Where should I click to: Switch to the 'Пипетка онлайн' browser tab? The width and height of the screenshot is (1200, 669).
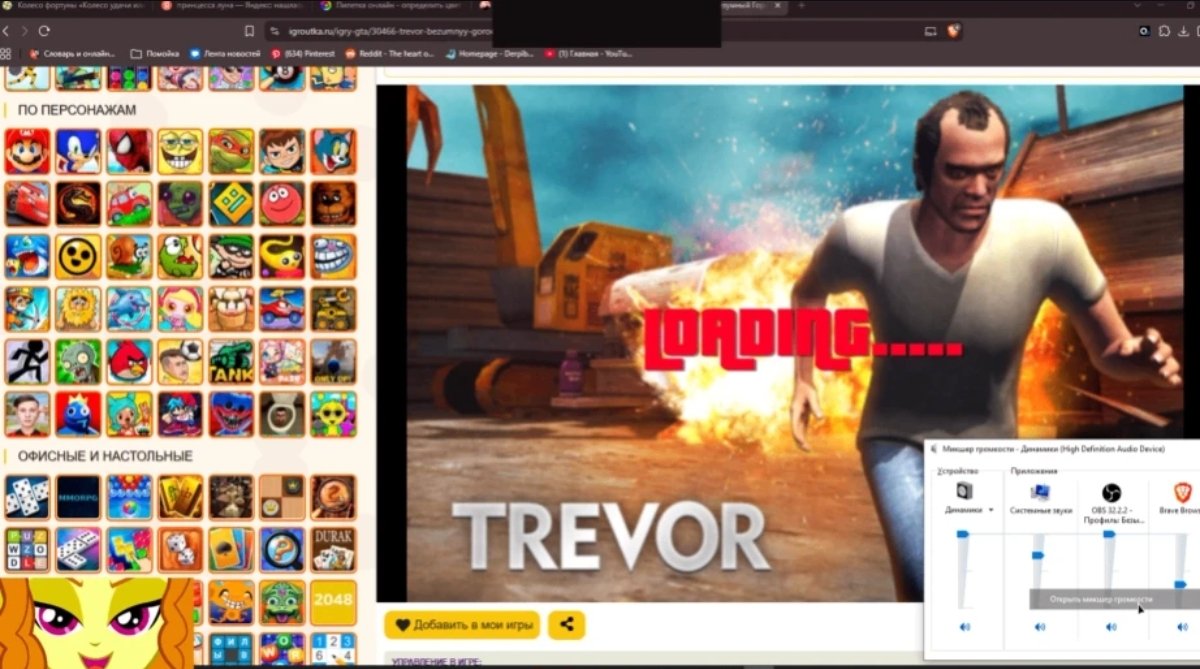(x=390, y=6)
